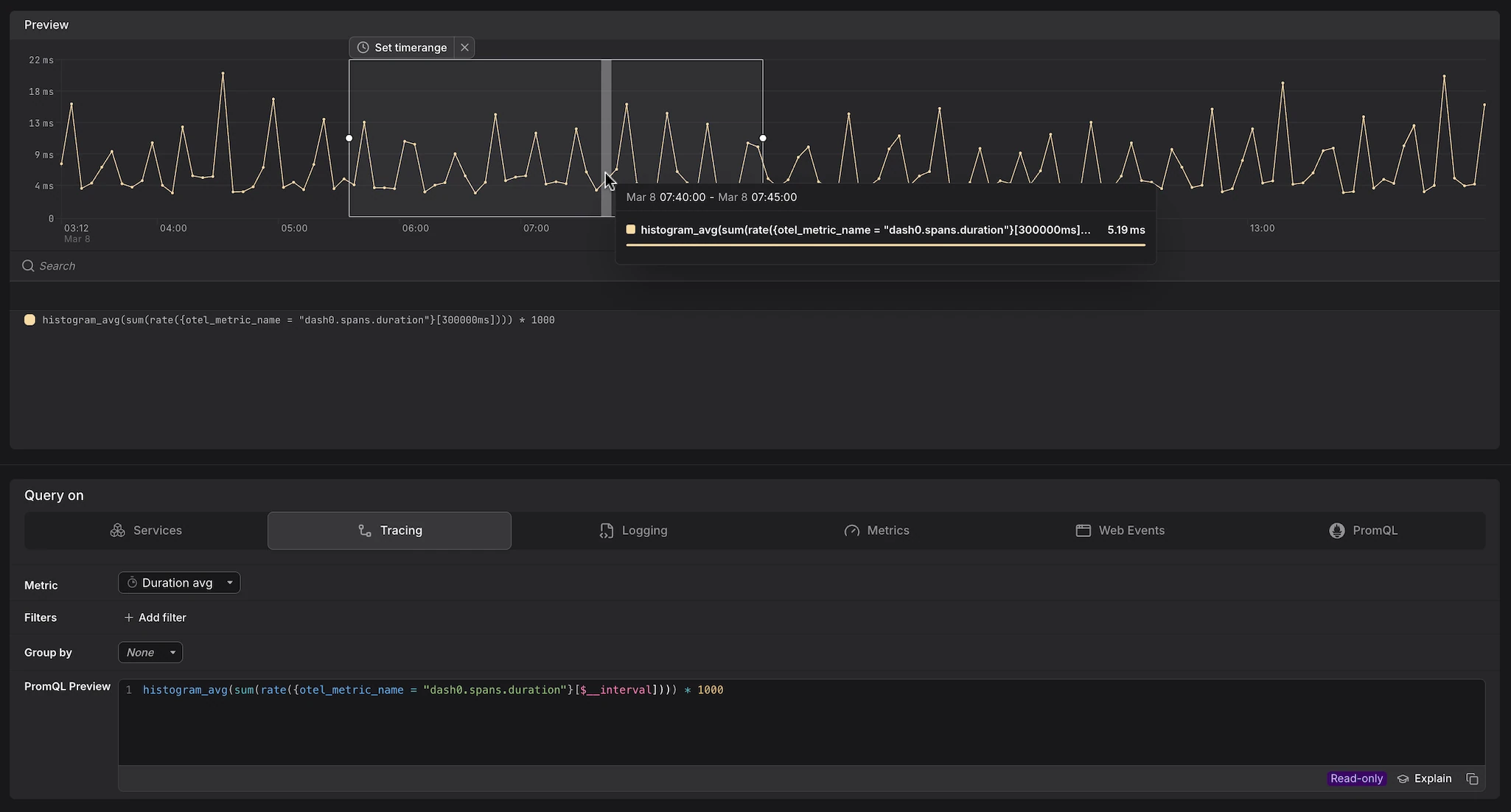Image resolution: width=1511 pixels, height=812 pixels.
Task: Click the stopwatch icon in Metric selector
Action: (x=132, y=583)
